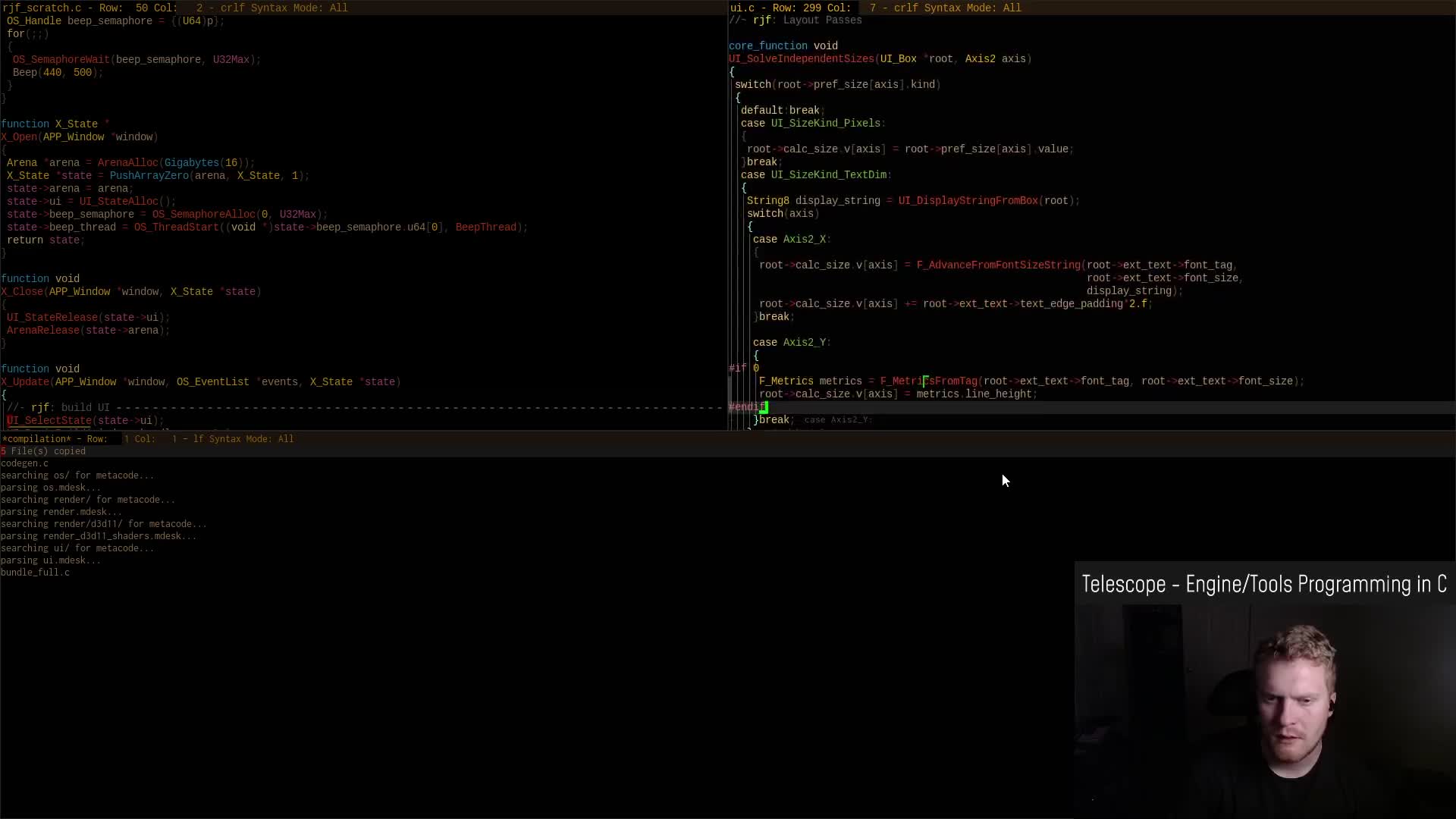
Task: Click the '#if 0' preprocessor line
Action: (744, 368)
